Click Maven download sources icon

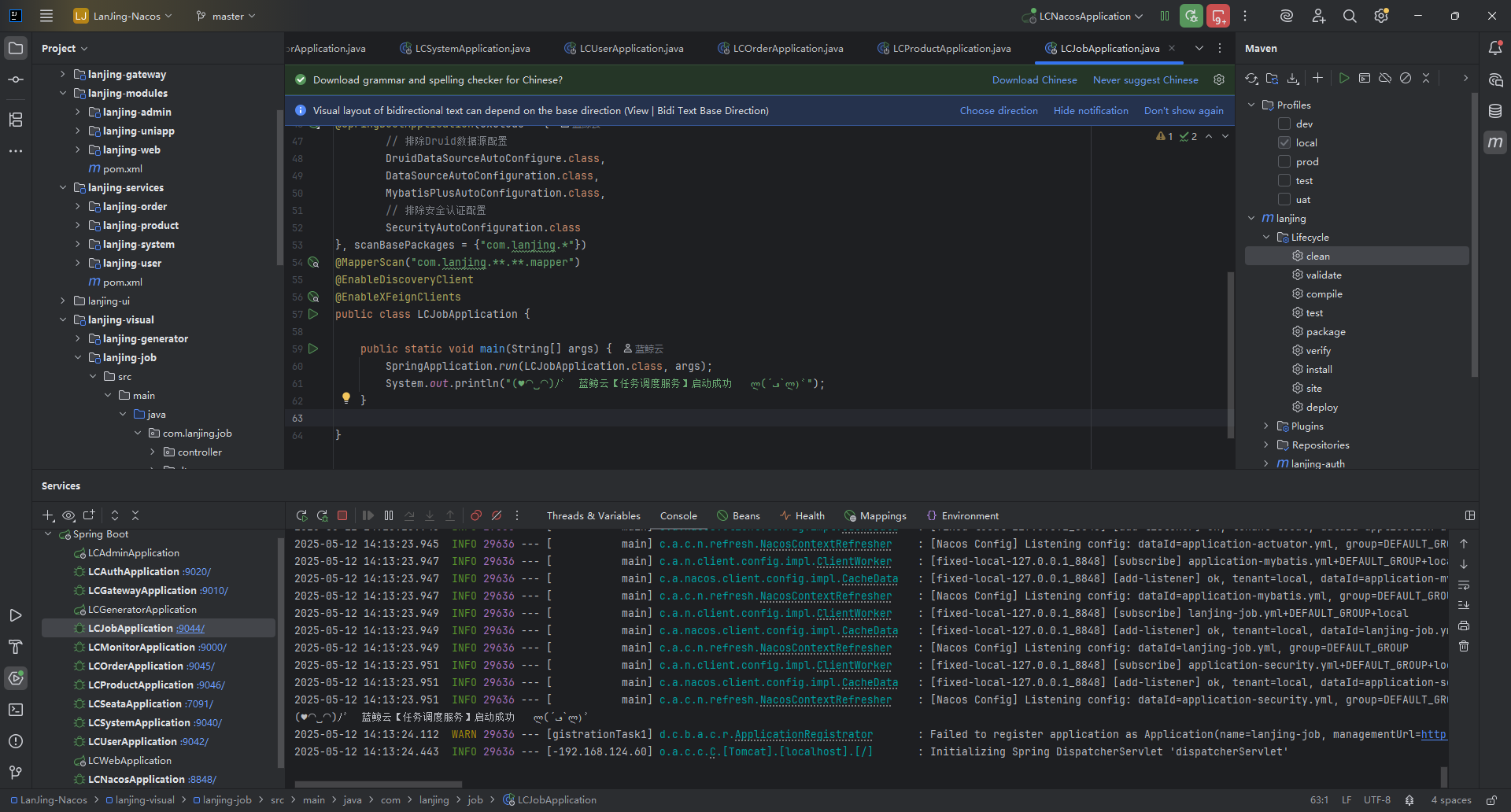pyautogui.click(x=1292, y=78)
